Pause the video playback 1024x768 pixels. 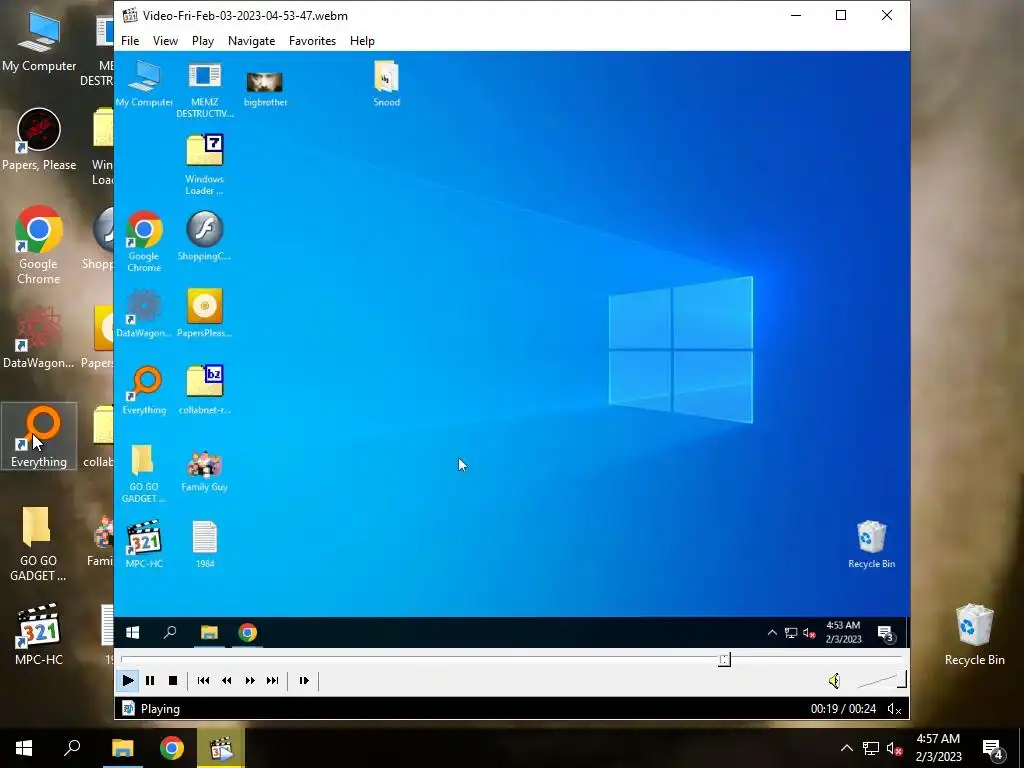coord(150,680)
